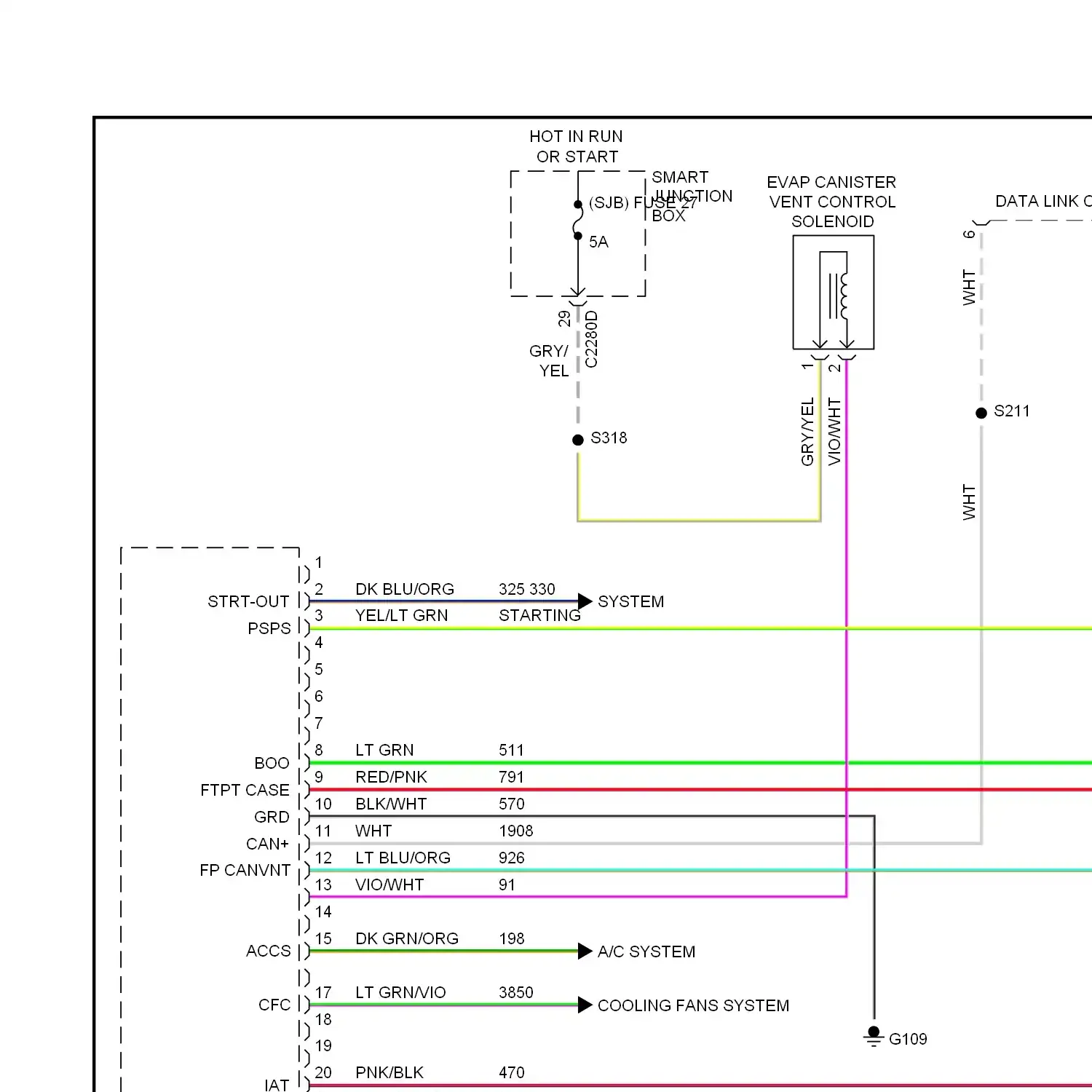The height and width of the screenshot is (1092, 1092).
Task: Click the 'DK GRN/ORG' wire label
Action: pyautogui.click(x=407, y=938)
